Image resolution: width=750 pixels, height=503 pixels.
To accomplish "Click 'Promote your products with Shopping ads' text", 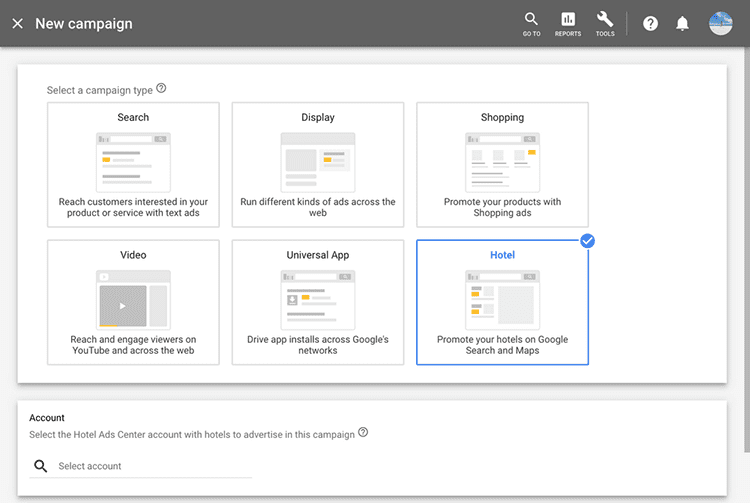I will 502,207.
